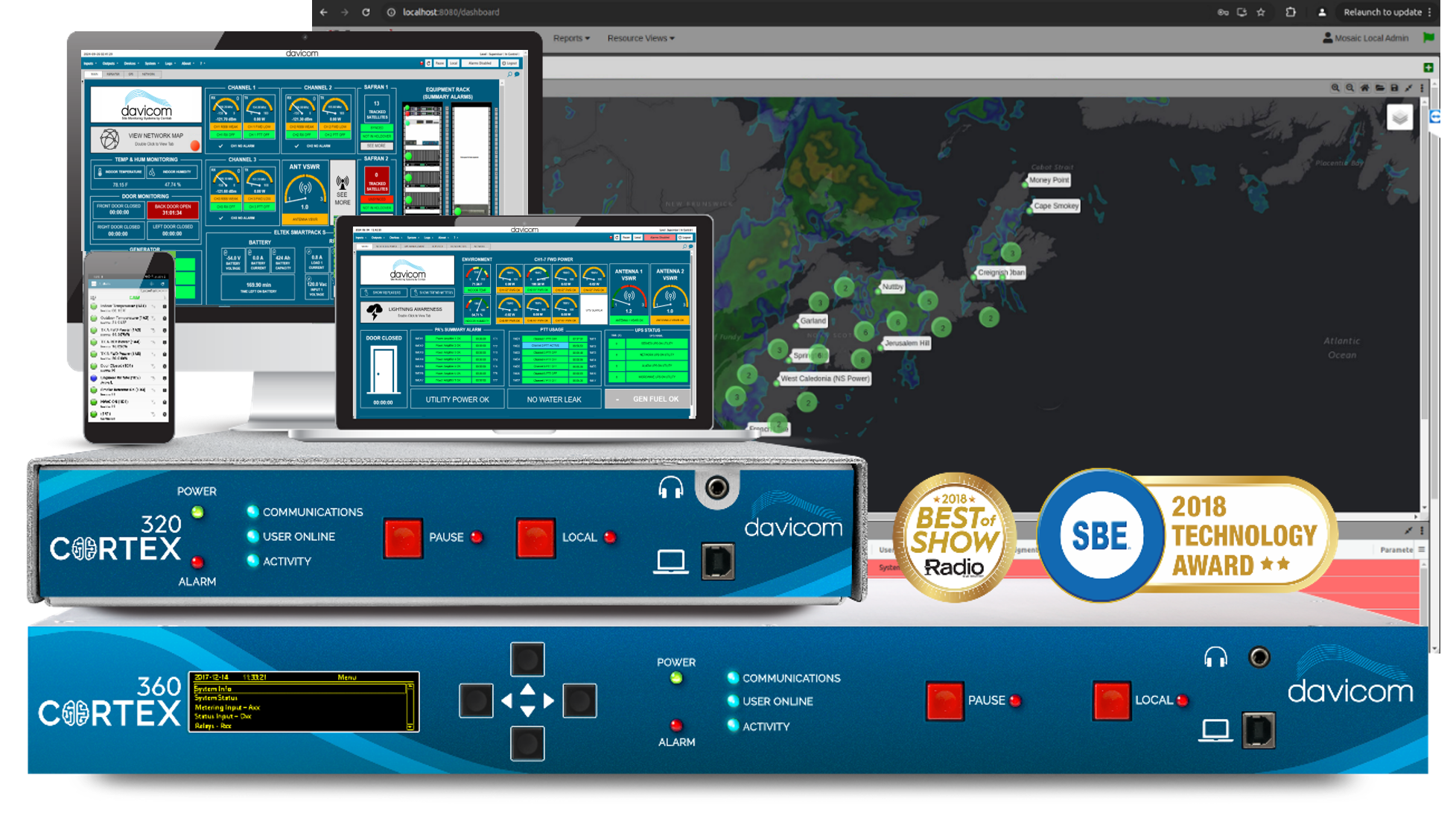Click ANT VSWR gauge on monitor
The image size is (1456, 813).
[x=305, y=193]
